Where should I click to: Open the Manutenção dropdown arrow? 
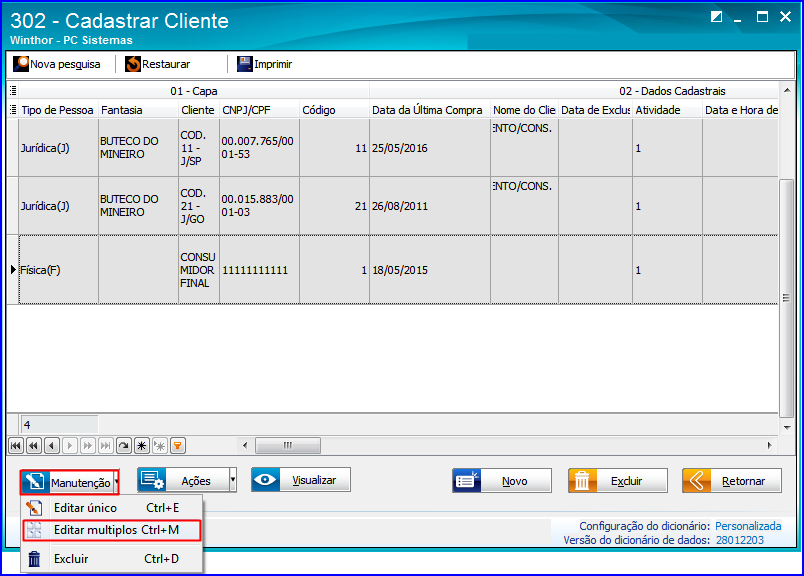(116, 482)
